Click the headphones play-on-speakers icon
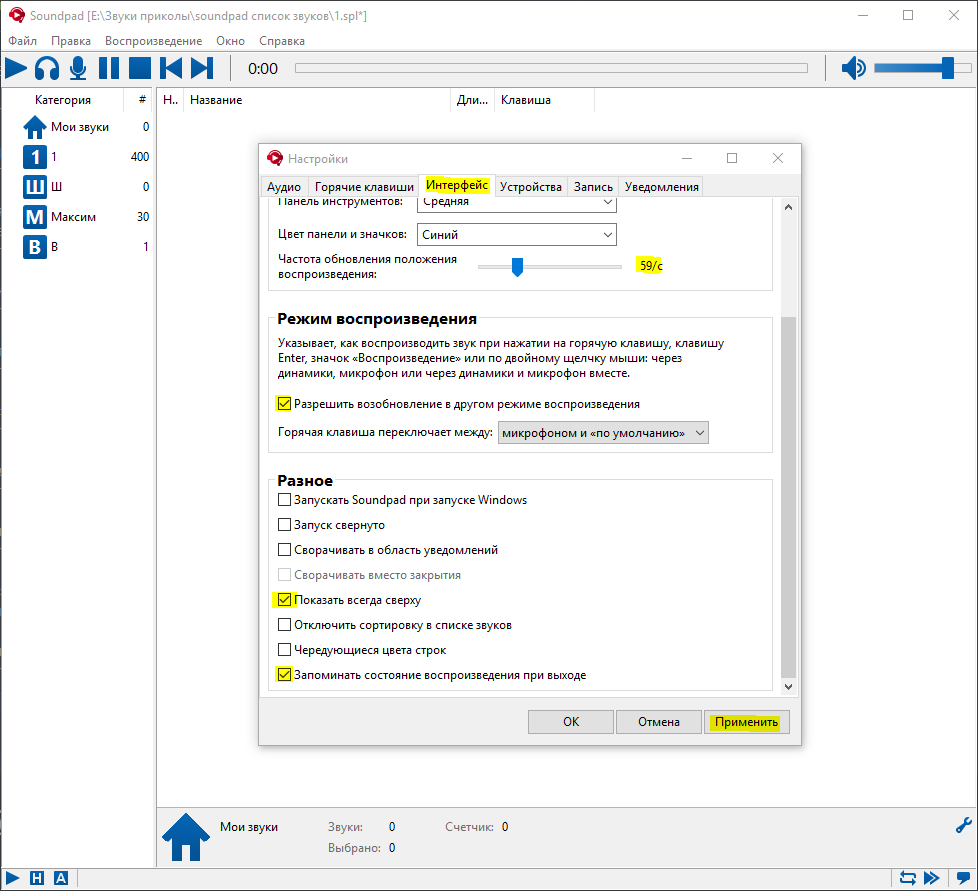Screen dimensions: 978x891 [47, 68]
